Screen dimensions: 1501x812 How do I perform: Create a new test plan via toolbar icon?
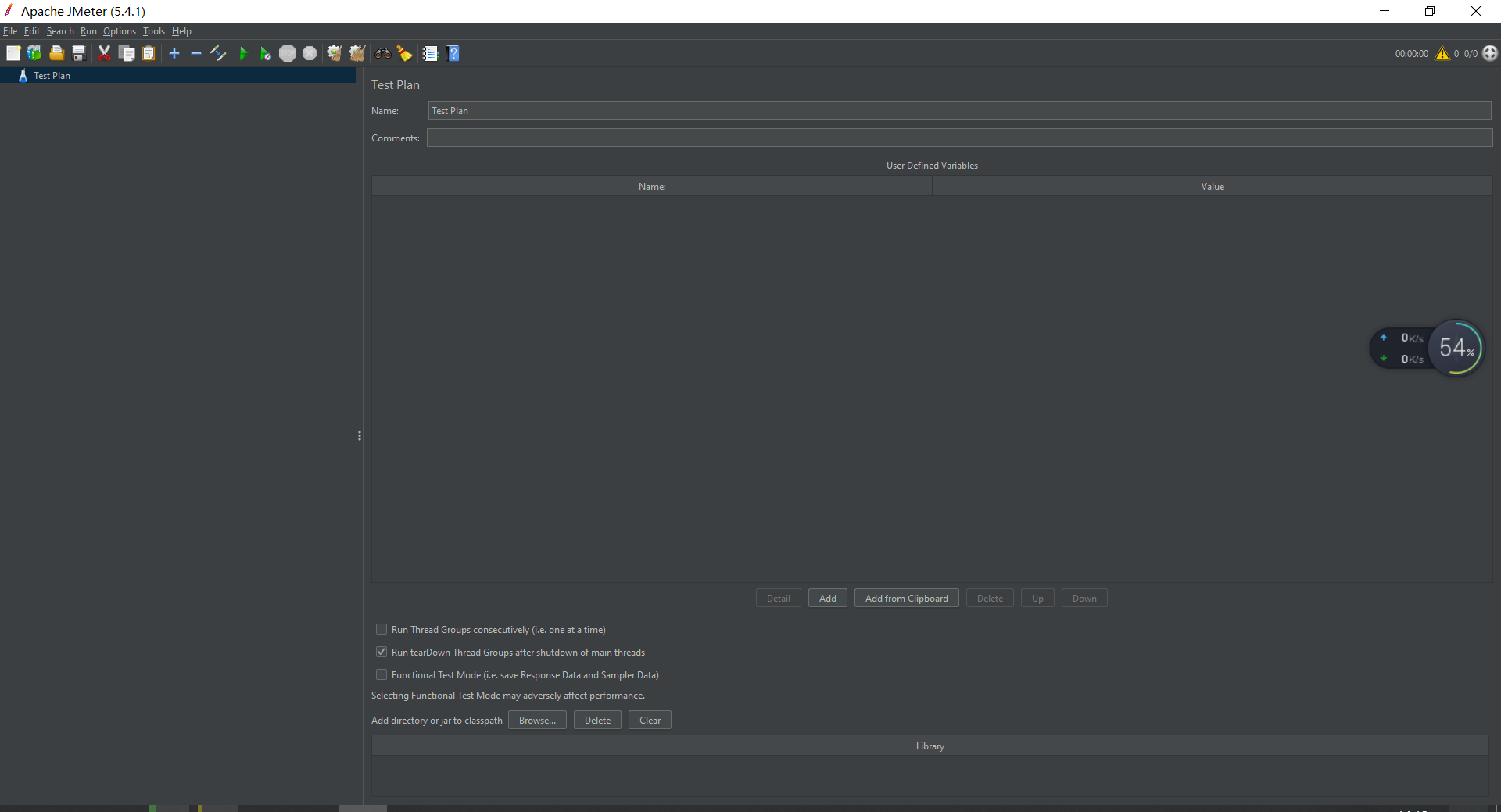click(13, 53)
